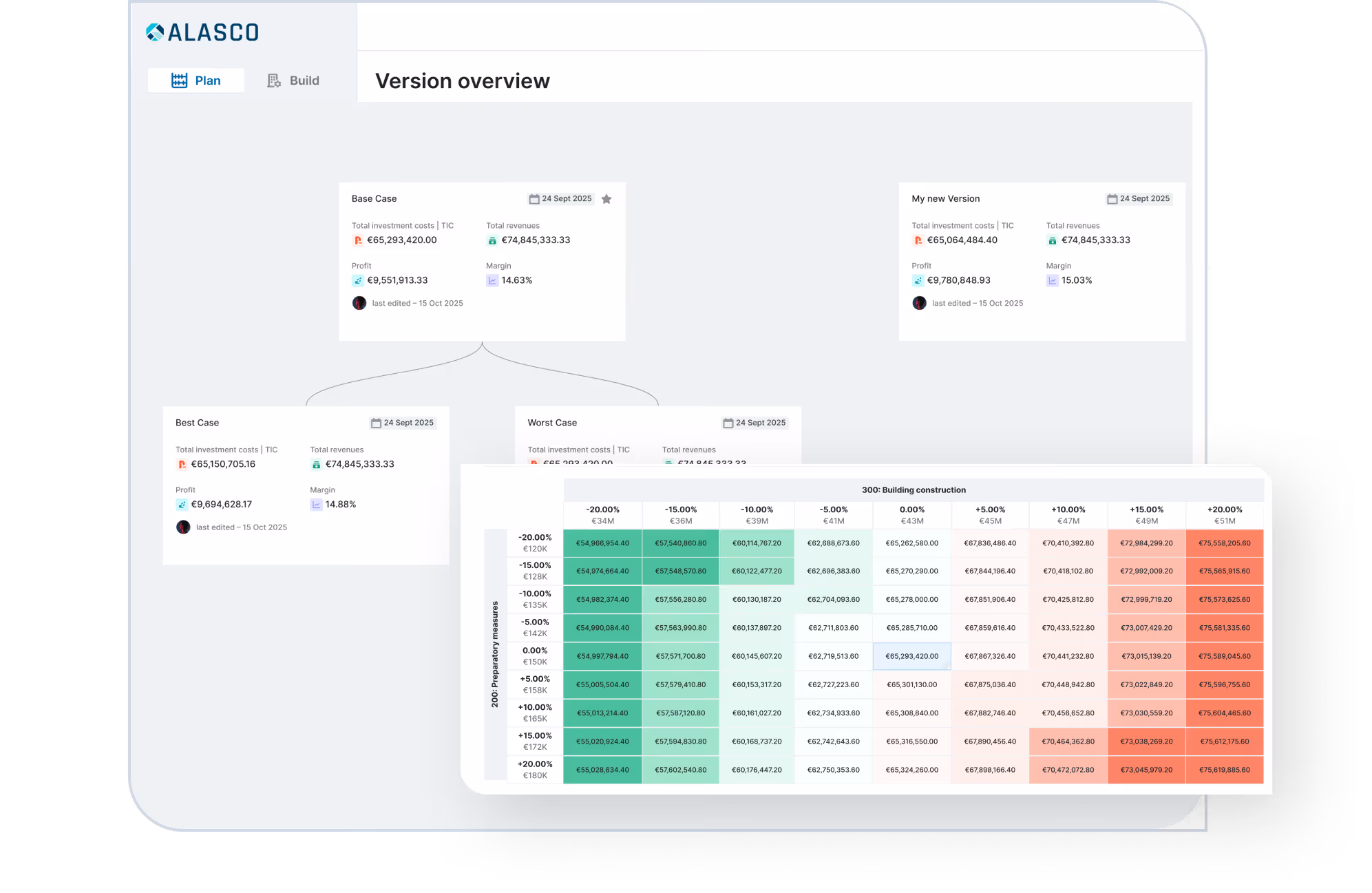Toggle the Base Case favorite star
Image resolution: width=1372 pixels, height=893 pixels.
pos(606,199)
